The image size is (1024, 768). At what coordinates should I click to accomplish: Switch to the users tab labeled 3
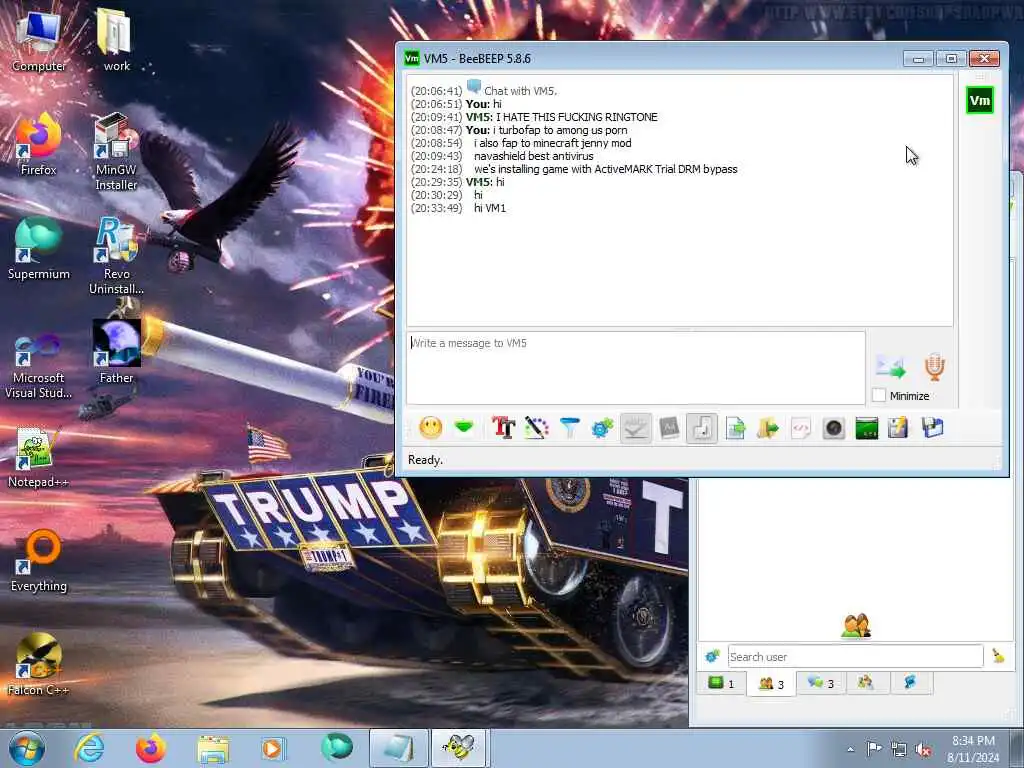click(771, 684)
